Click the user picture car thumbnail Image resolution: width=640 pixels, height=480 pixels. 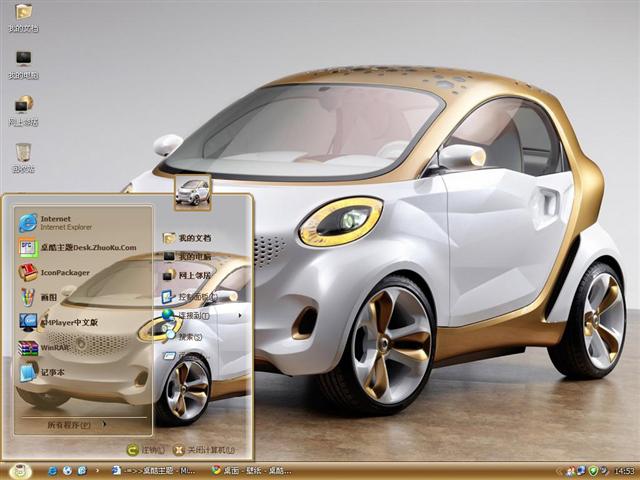(x=193, y=192)
